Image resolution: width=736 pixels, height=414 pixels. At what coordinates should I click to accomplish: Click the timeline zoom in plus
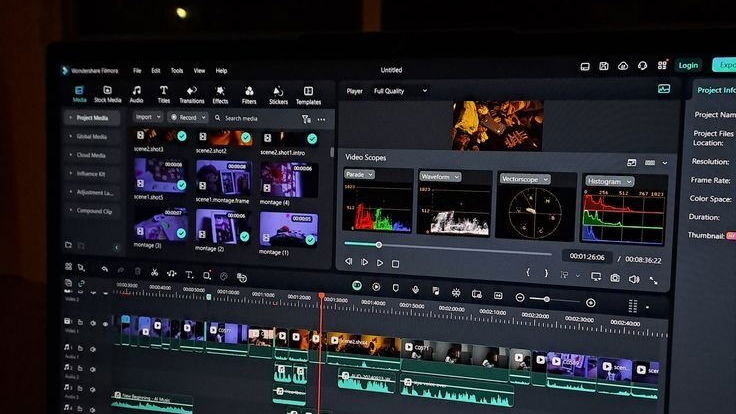(591, 303)
